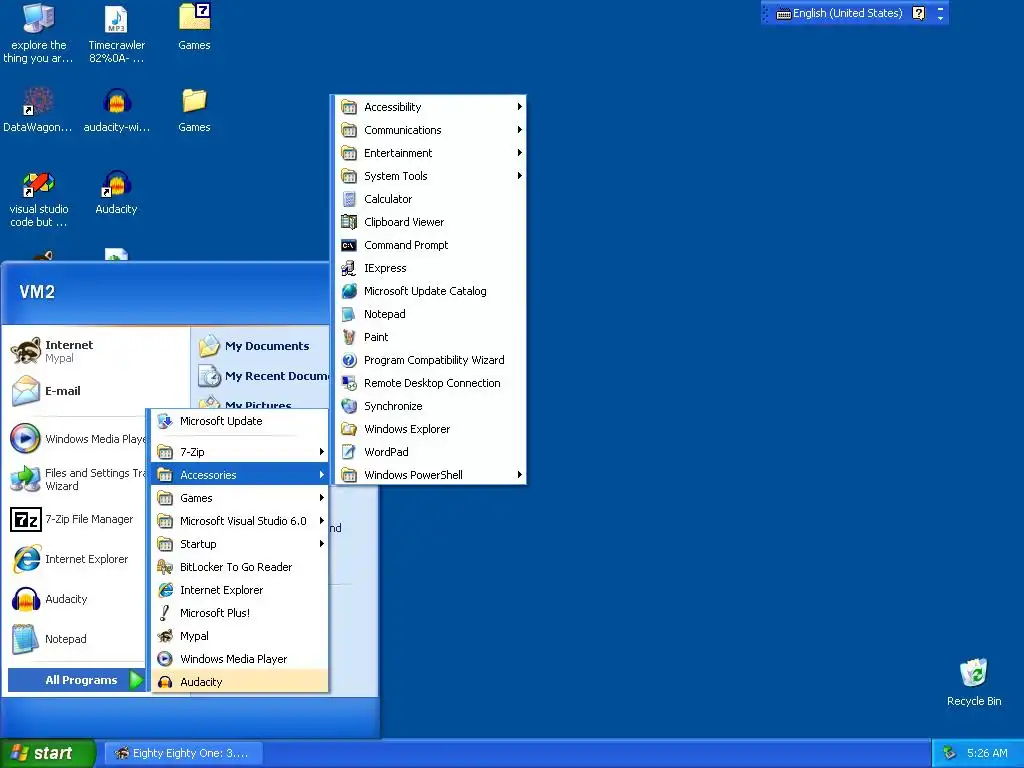The image size is (1024, 768).
Task: Click the Audacity headphones icon in All Programs
Action: coord(165,682)
